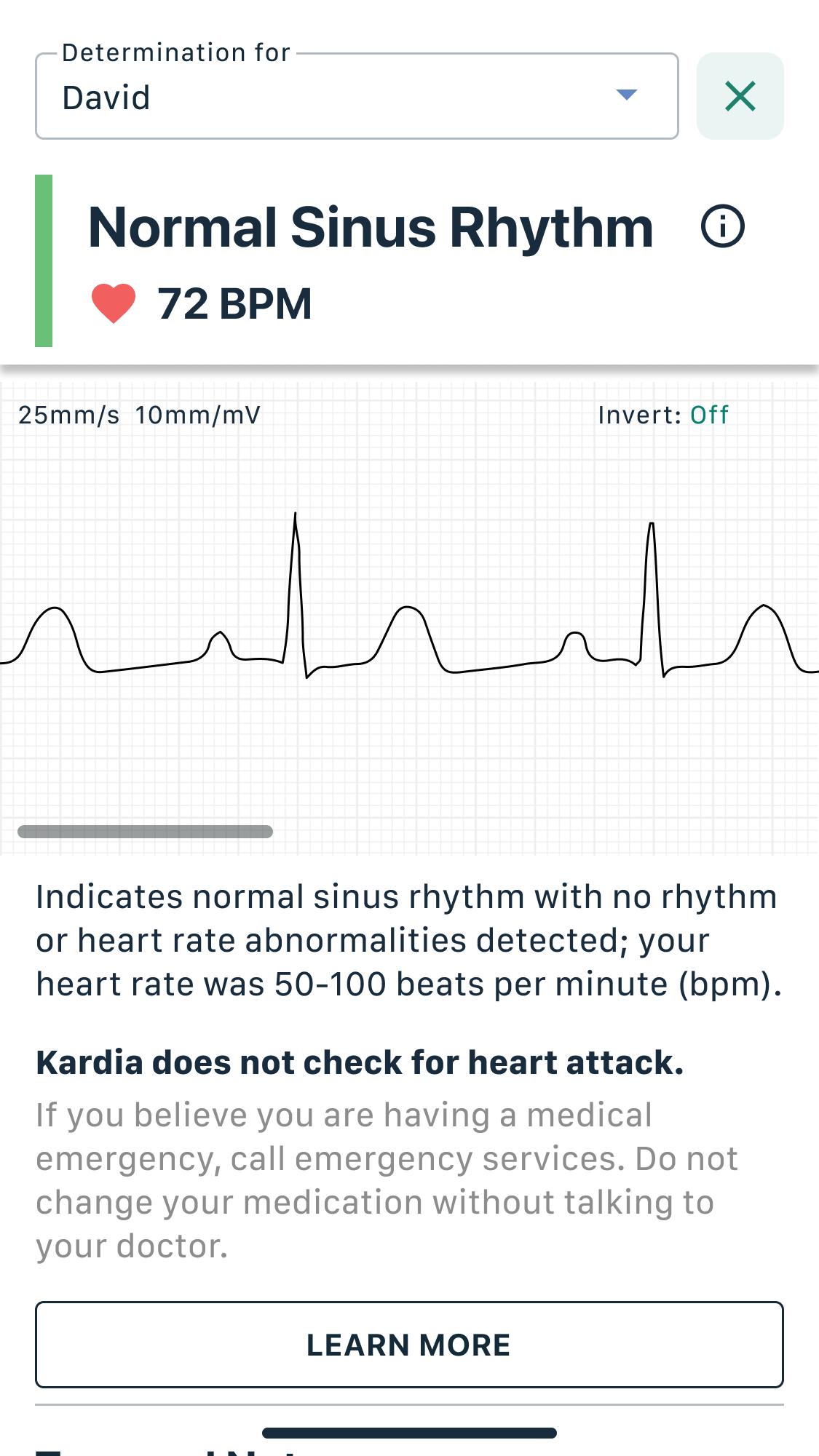
Task: Tap the 'Kardia does not check for heart attack' notice
Action: pos(360,1062)
